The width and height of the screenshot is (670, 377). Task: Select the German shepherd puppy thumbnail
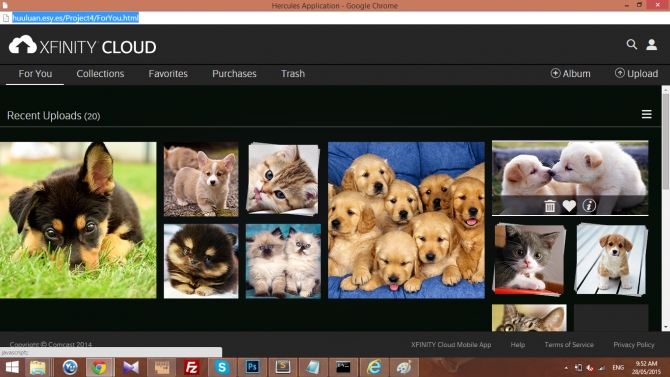(x=78, y=220)
